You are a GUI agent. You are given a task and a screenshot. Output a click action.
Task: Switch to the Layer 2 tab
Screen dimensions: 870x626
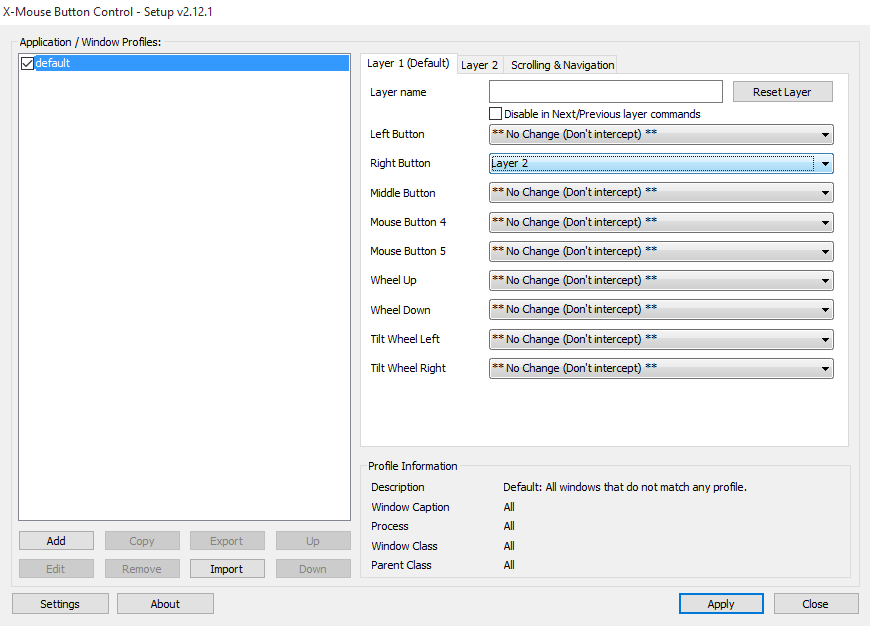click(x=480, y=65)
